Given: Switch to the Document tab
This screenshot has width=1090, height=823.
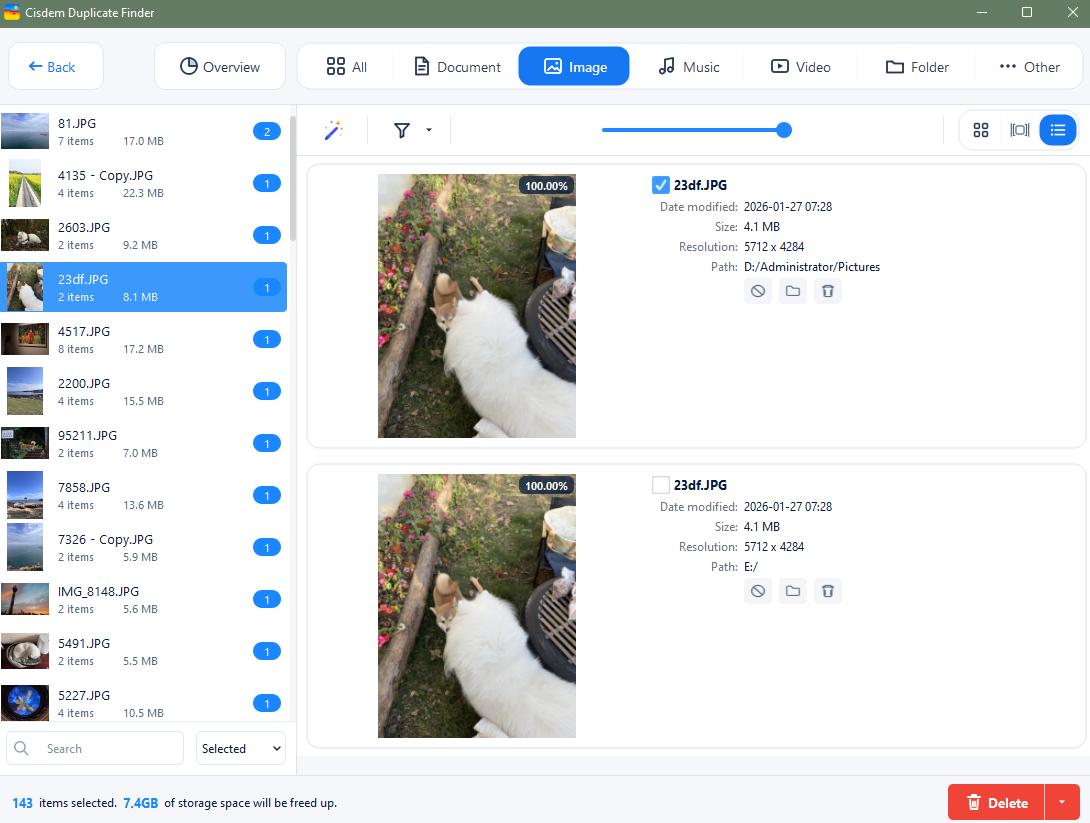Looking at the screenshot, I should tap(457, 67).
